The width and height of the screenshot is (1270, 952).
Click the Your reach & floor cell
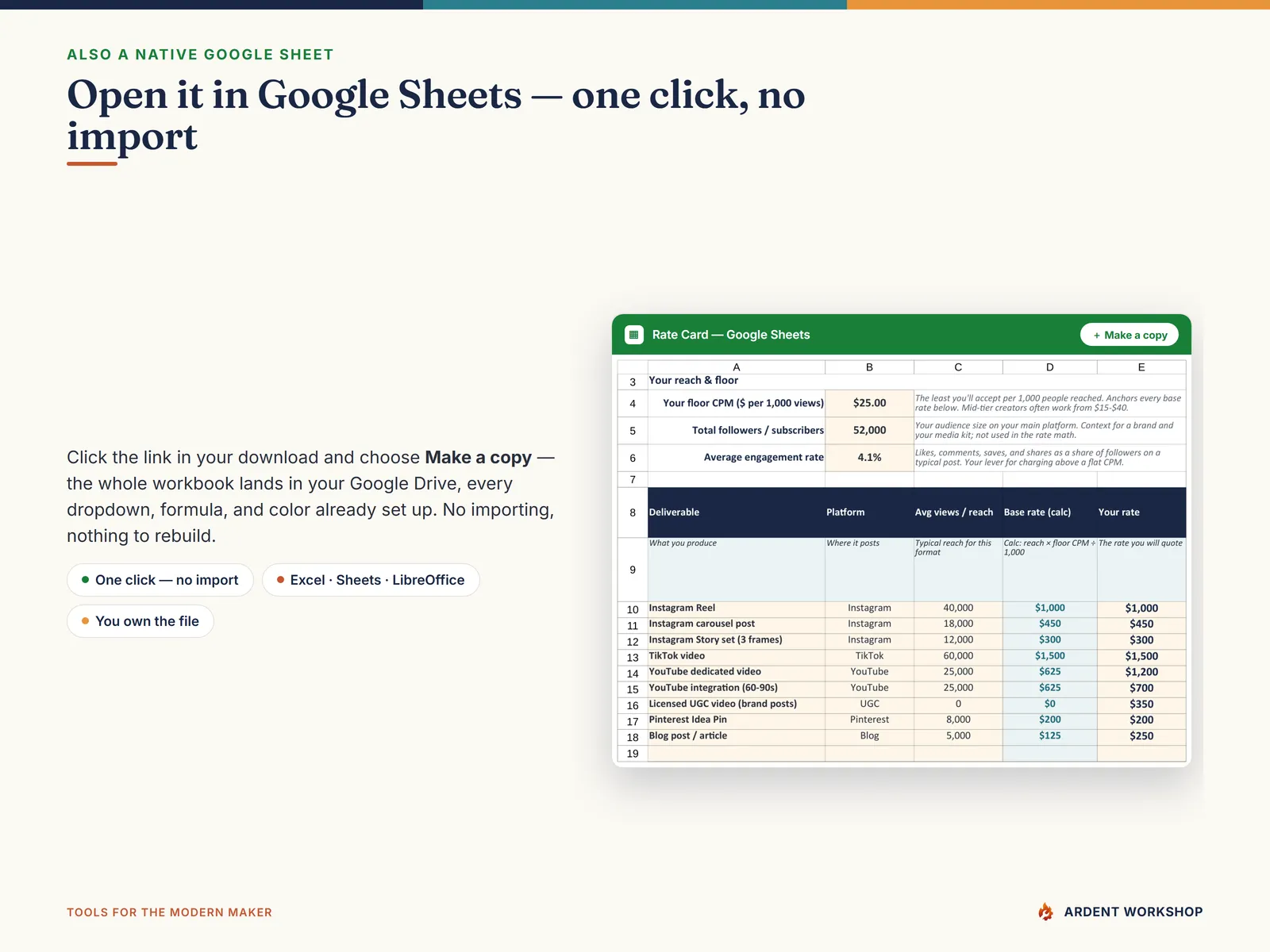pos(737,381)
